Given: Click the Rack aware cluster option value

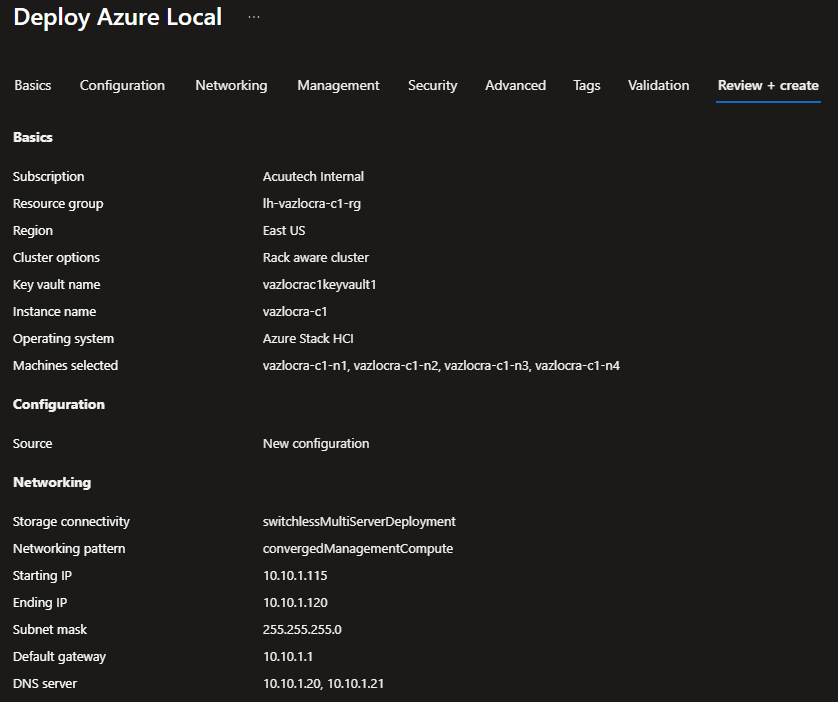Looking at the screenshot, I should point(316,257).
